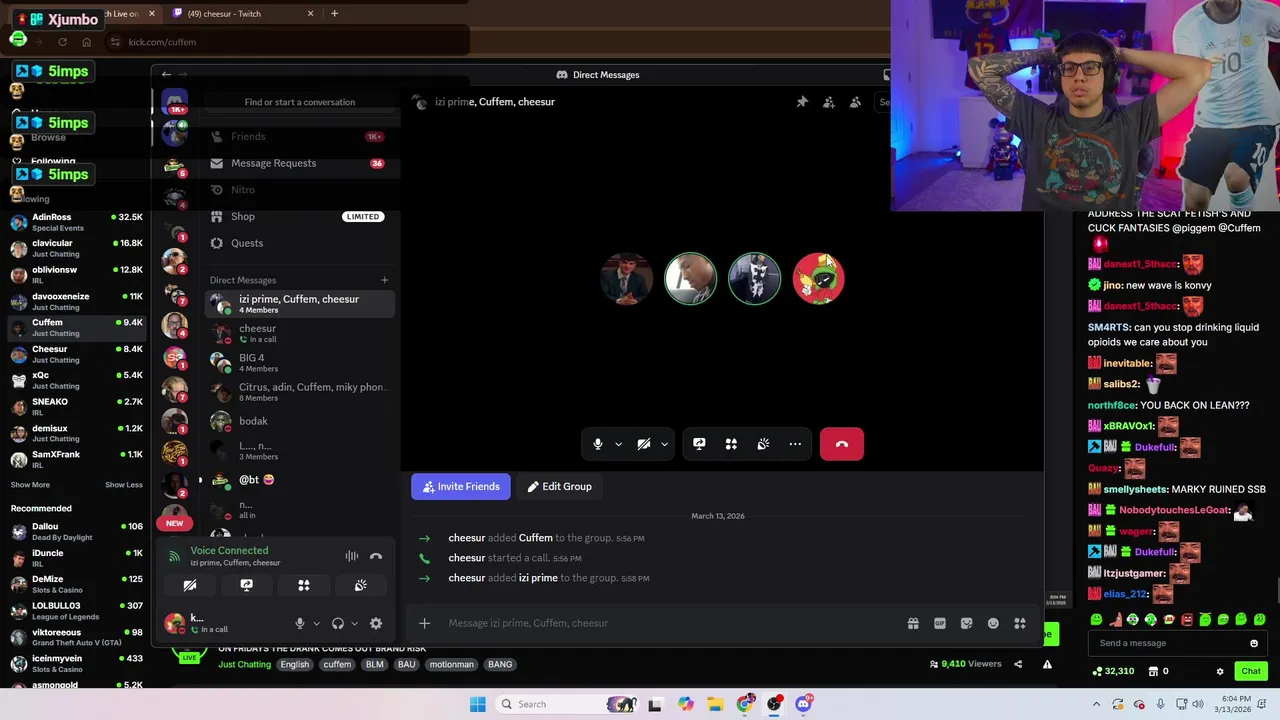Toggle noise suppression in Voice Connected panel
The width and height of the screenshot is (1280, 720).
pyautogui.click(x=352, y=556)
